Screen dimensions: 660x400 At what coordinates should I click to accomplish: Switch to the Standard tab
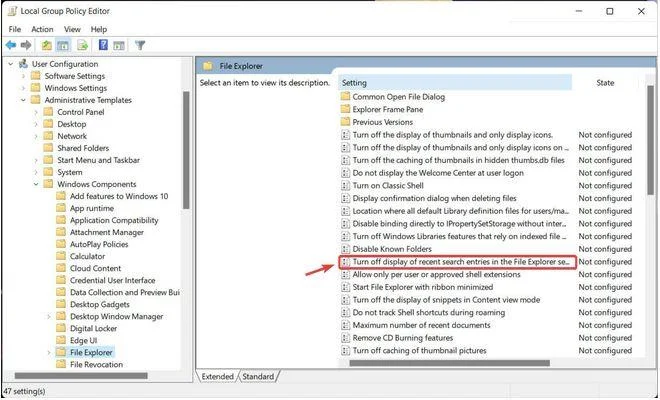[257, 376]
